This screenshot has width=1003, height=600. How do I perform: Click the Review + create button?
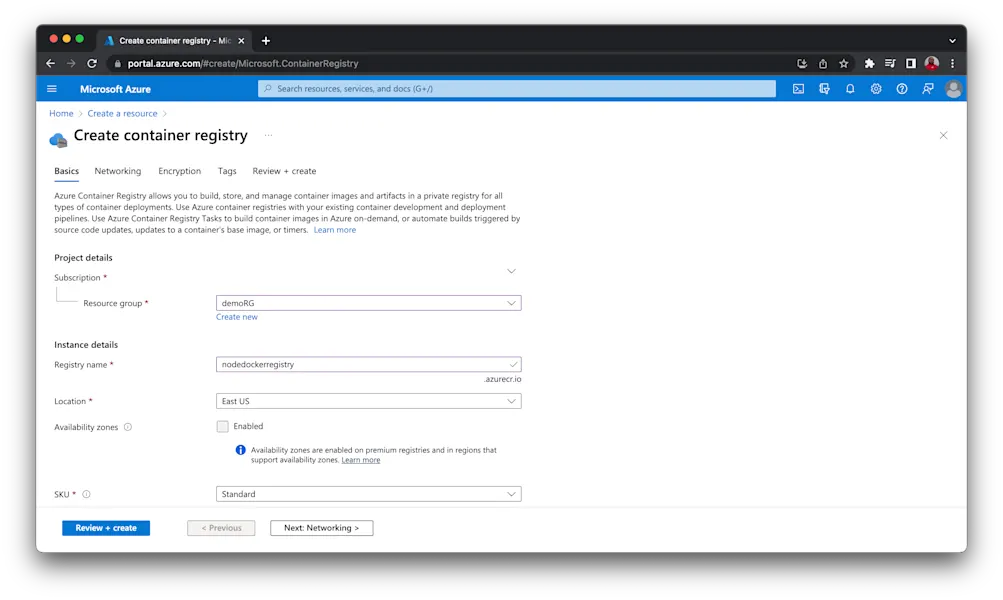(x=105, y=528)
